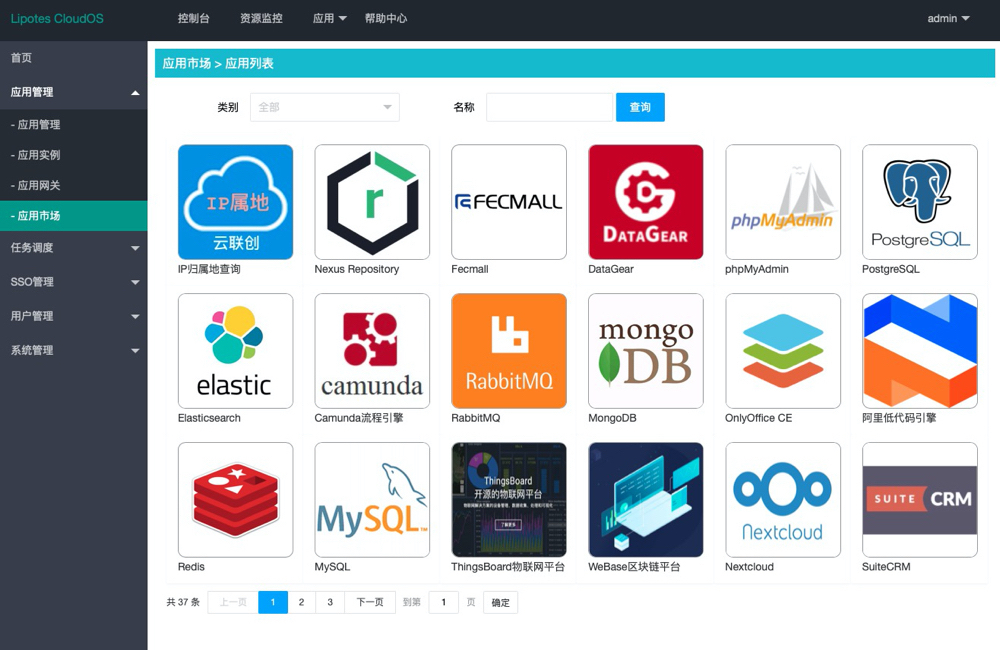Expand the 用户管理 sidebar section
This screenshot has height=650, width=1000.
pos(74,316)
